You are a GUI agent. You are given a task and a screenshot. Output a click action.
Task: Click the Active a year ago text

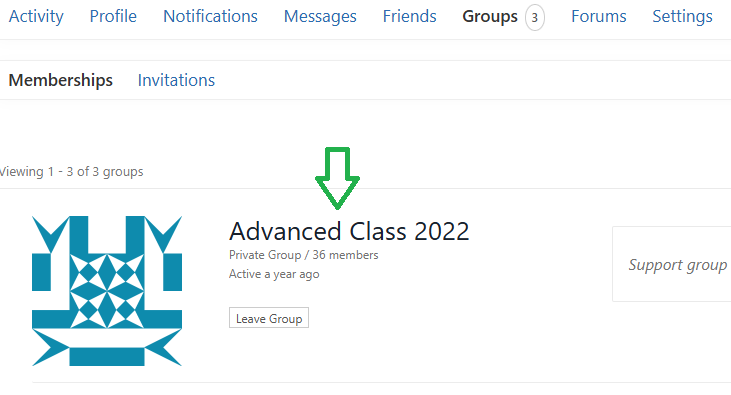point(274,274)
